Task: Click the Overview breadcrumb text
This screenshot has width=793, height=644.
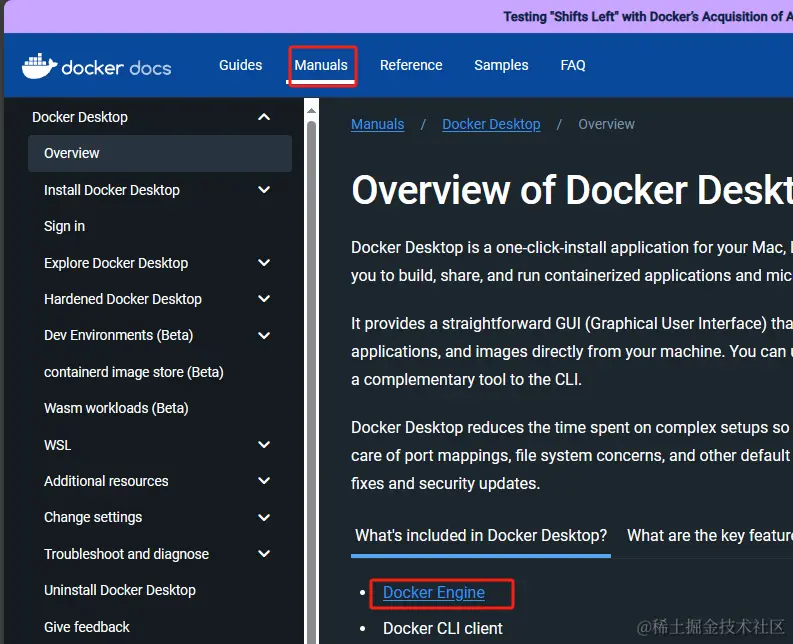Action: [606, 124]
